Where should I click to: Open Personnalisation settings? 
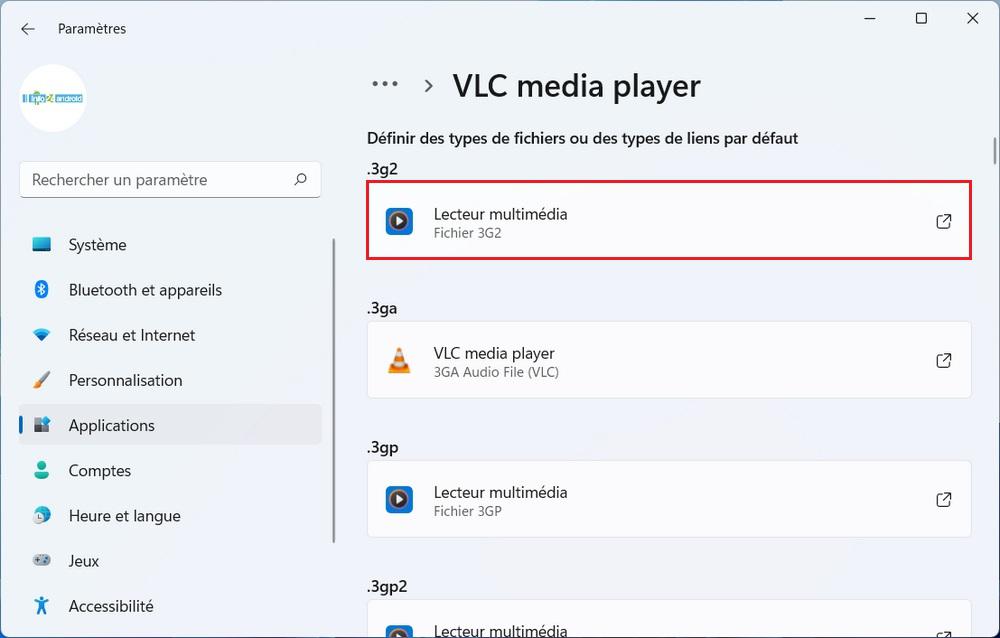(x=170, y=380)
